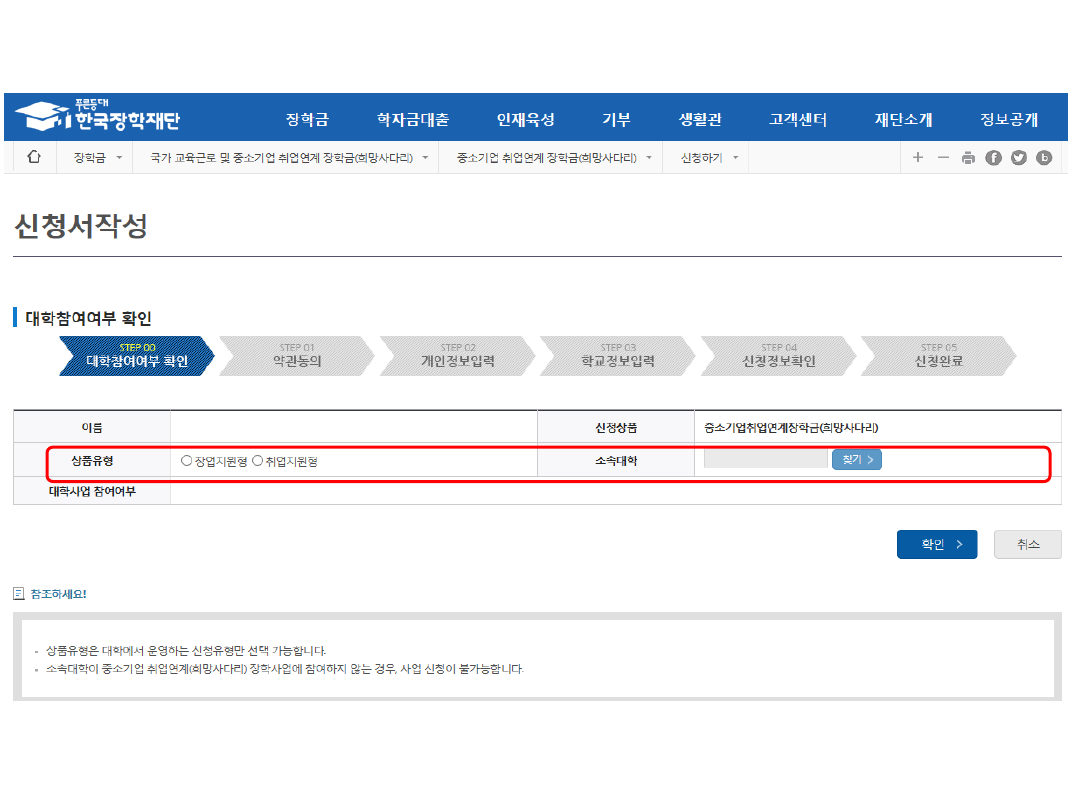Click the minus zoom-out icon
This screenshot has width=1080, height=810.
(942, 158)
